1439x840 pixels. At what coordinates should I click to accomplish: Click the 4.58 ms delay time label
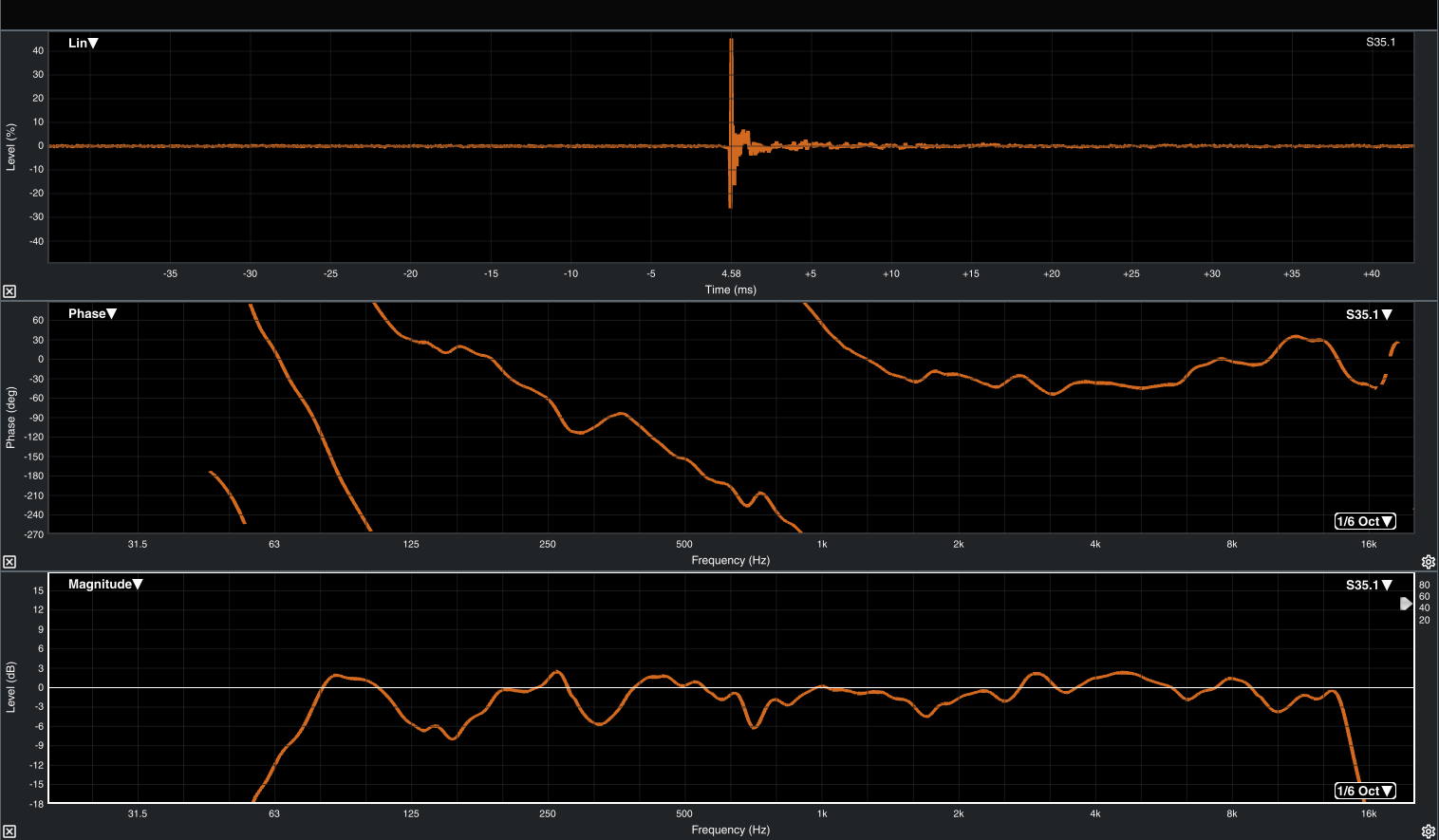coord(731,273)
